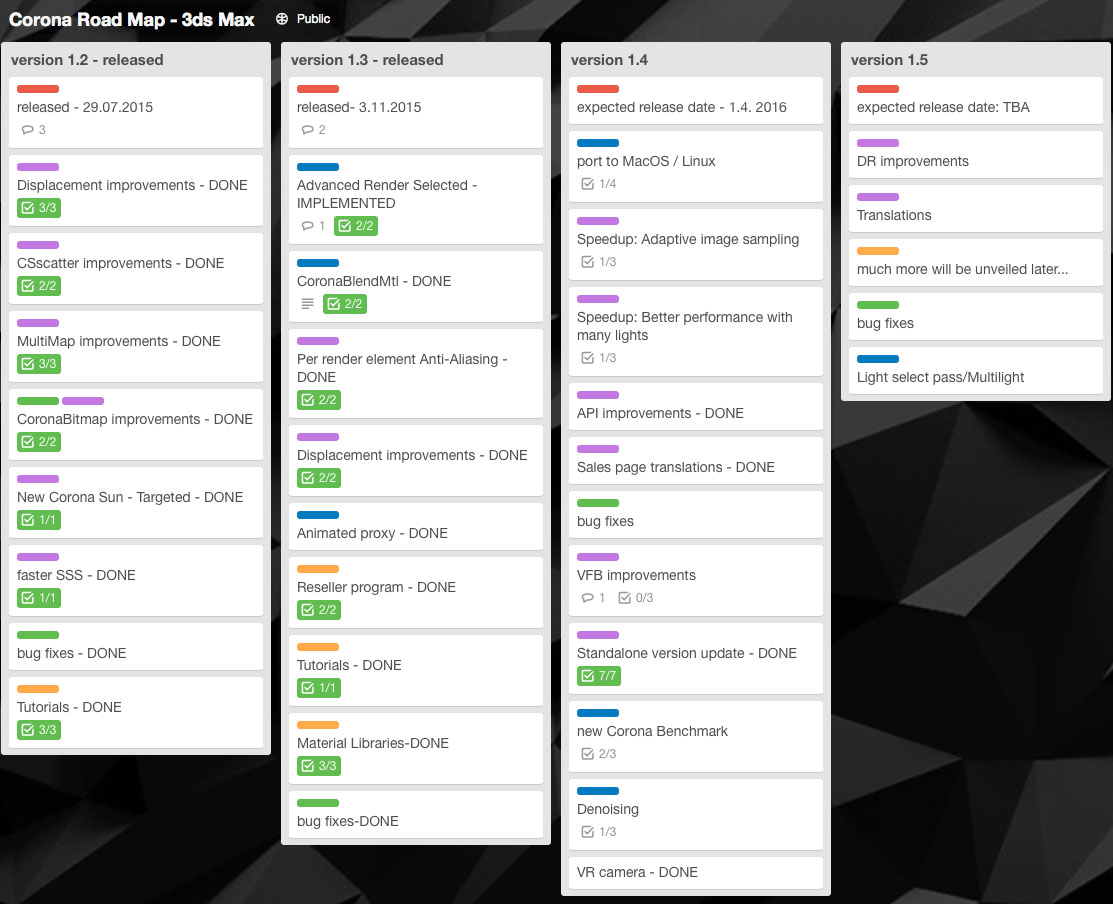Click 2/2 checklist badge on Advanced Render Selected
1113x904 pixels.
356,226
